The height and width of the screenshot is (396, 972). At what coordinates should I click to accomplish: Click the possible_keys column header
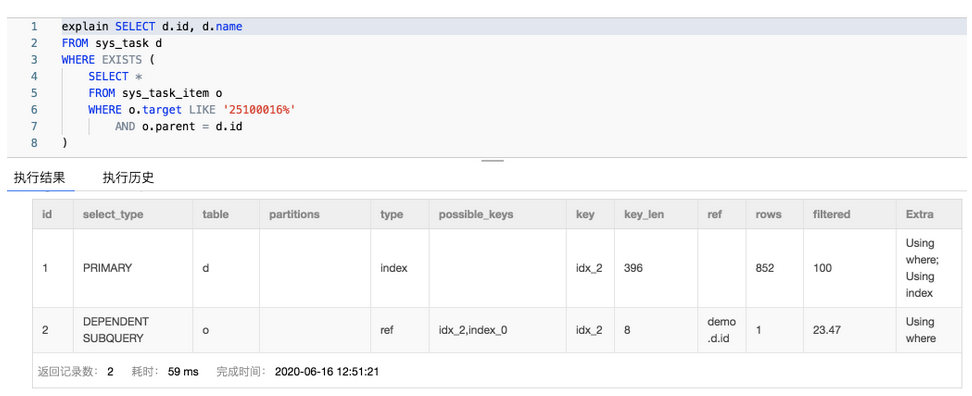475,214
